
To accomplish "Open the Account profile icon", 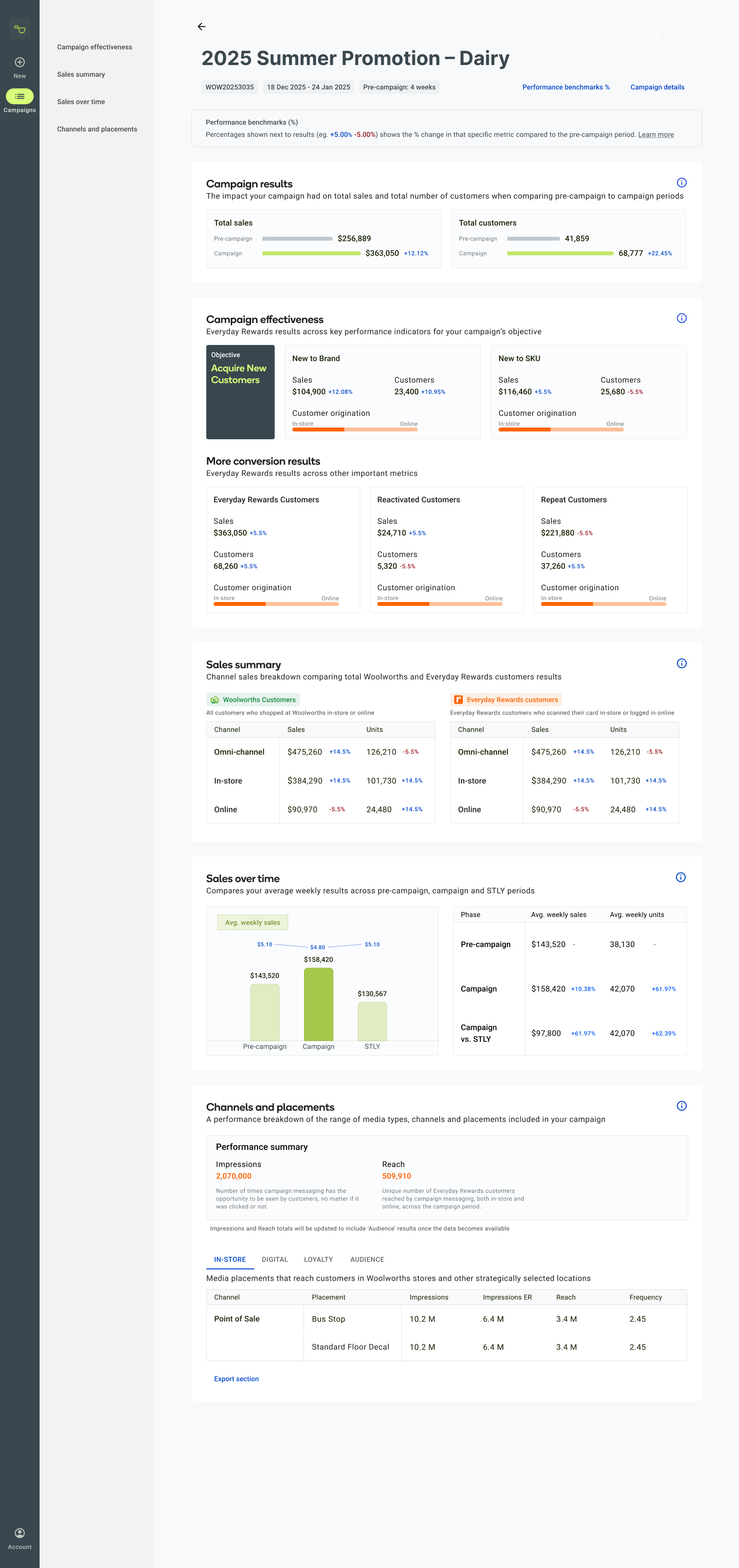I will [x=20, y=1533].
